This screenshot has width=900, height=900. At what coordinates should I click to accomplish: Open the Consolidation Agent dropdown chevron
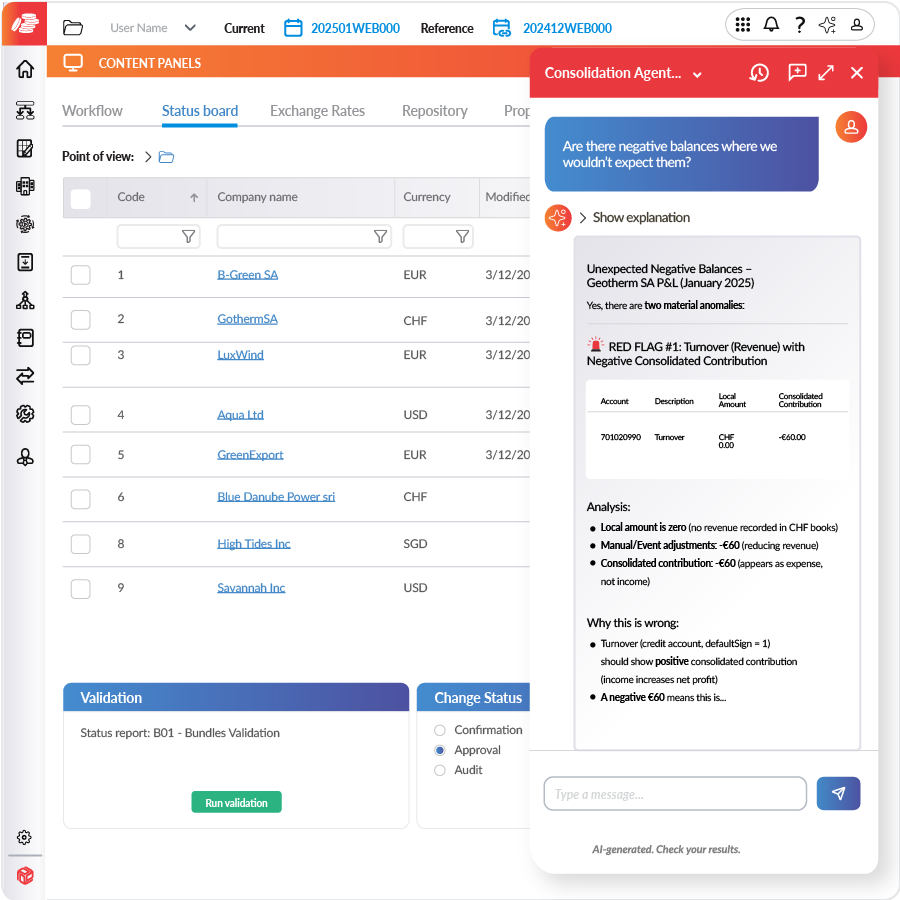point(697,74)
